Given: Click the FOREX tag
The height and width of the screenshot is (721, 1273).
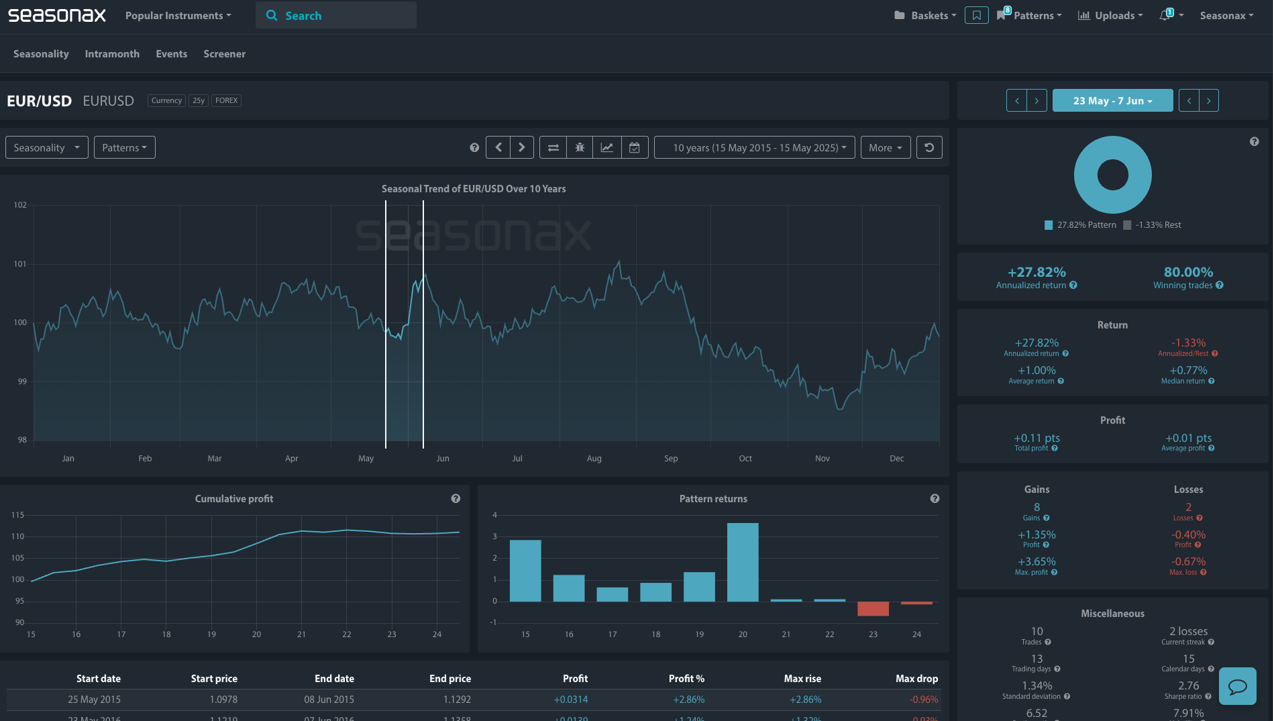Looking at the screenshot, I should point(227,100).
